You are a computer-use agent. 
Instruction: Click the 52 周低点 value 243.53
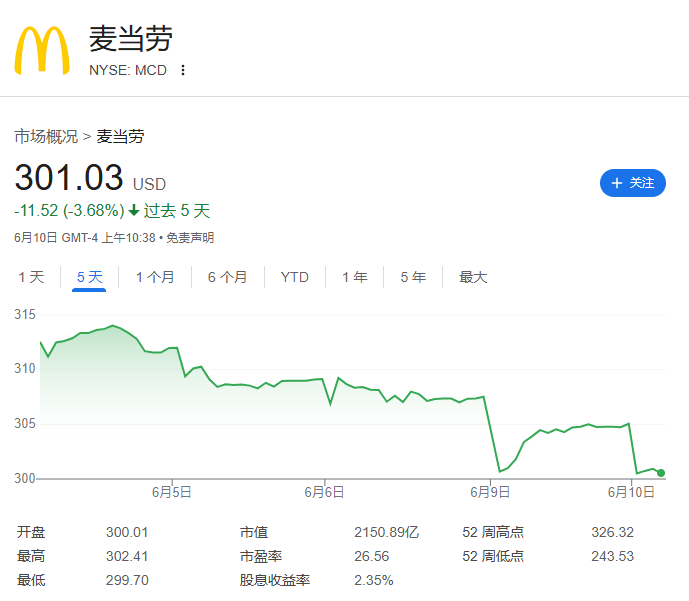click(x=613, y=556)
